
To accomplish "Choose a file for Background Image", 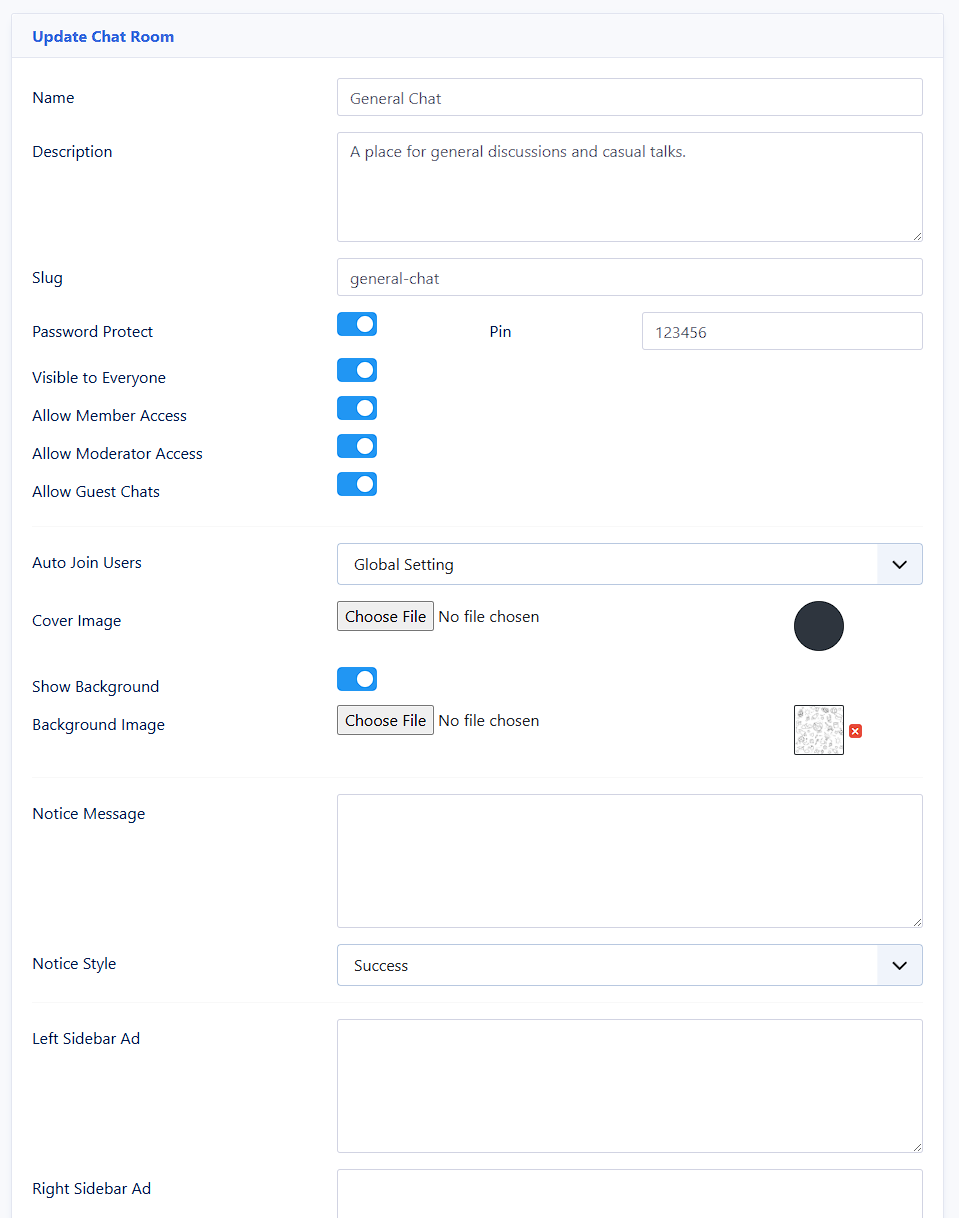I will click(x=385, y=720).
